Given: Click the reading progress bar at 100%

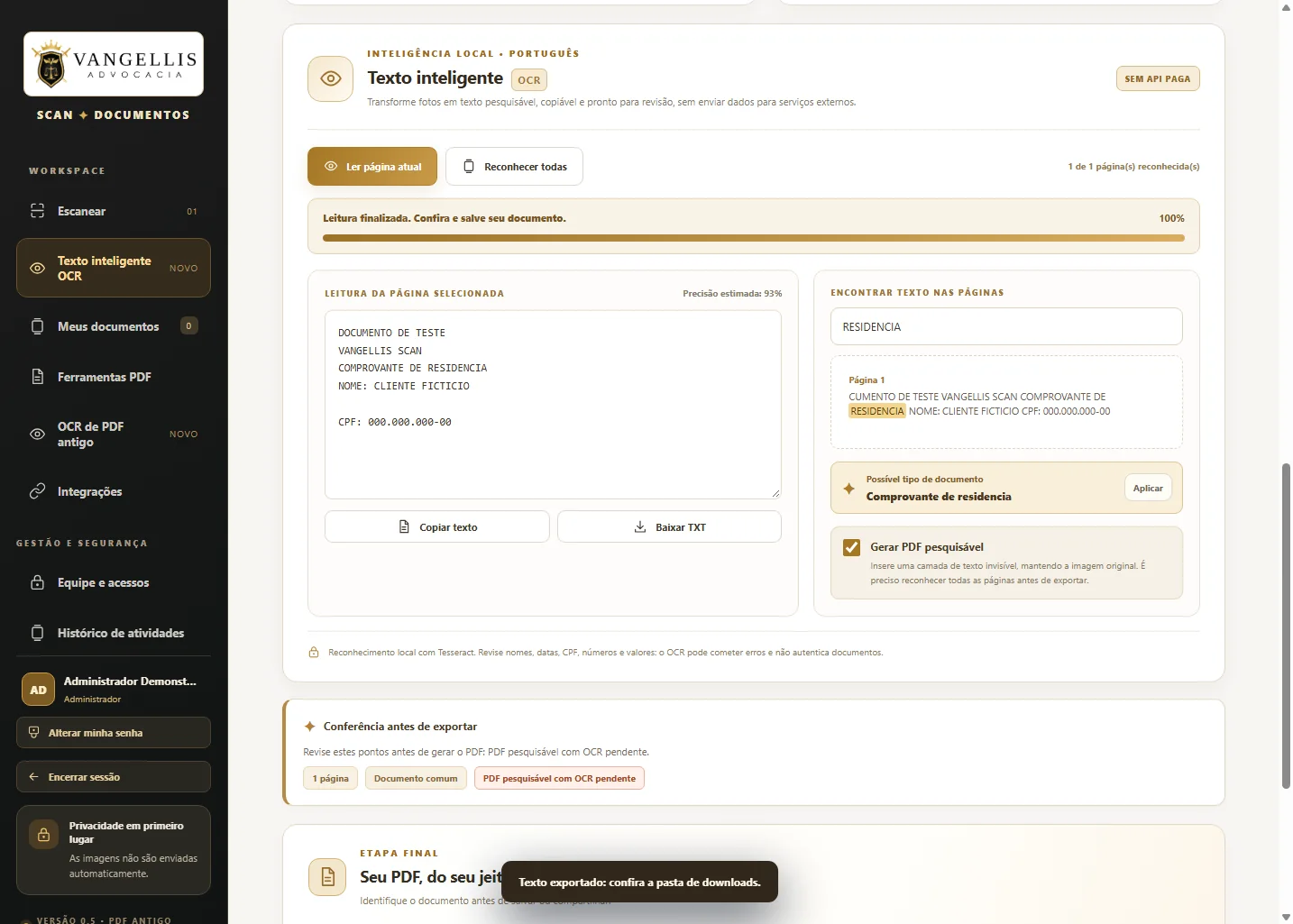Looking at the screenshot, I should tap(754, 238).
